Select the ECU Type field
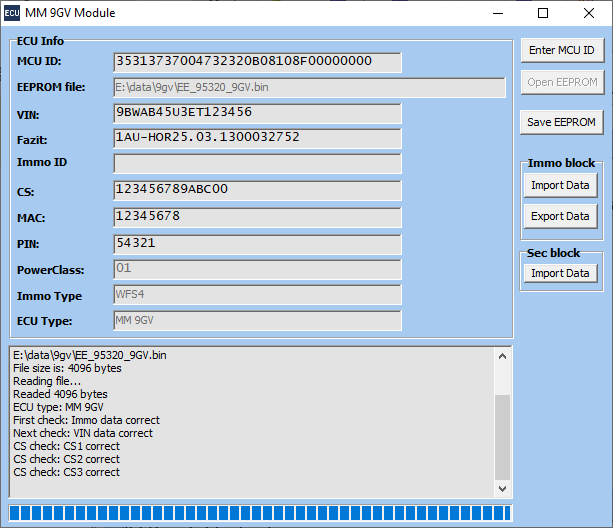The image size is (613, 528). pyautogui.click(x=257, y=320)
